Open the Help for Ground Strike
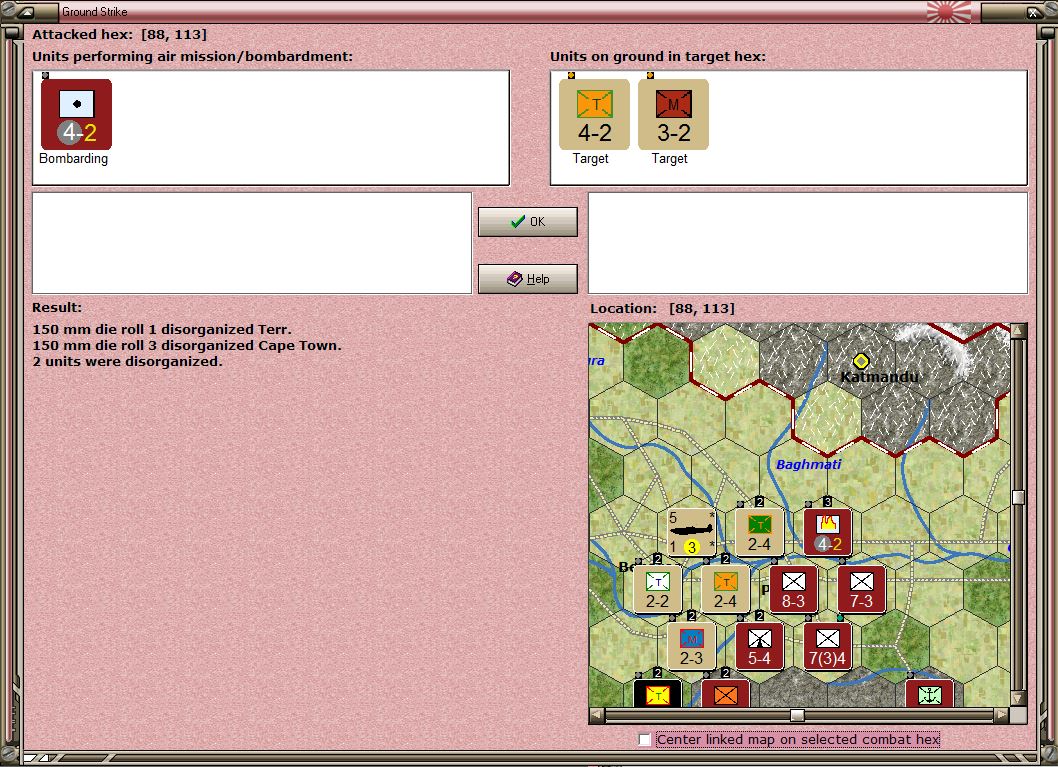 point(528,279)
